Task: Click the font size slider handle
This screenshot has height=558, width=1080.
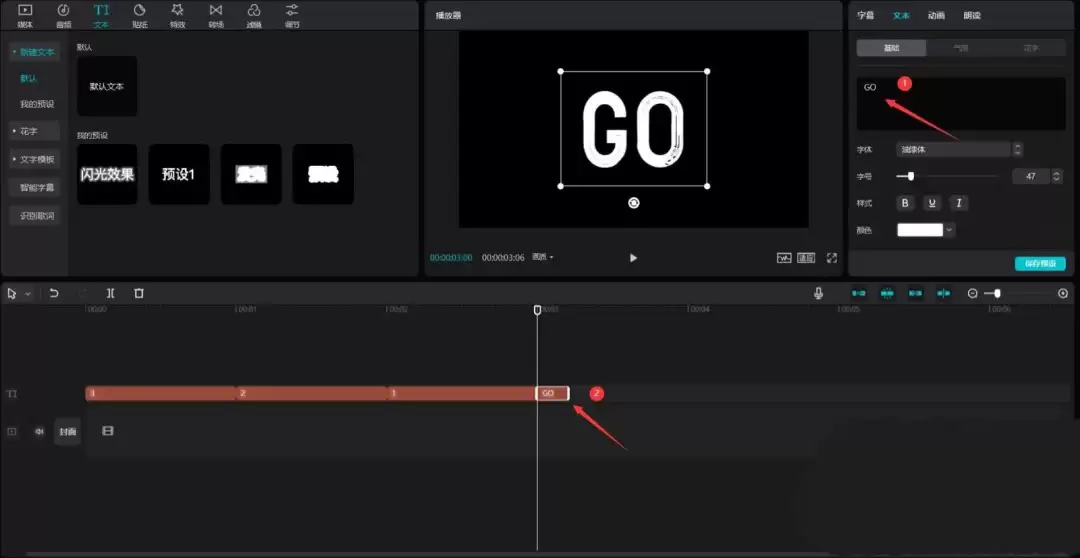Action: tap(910, 176)
